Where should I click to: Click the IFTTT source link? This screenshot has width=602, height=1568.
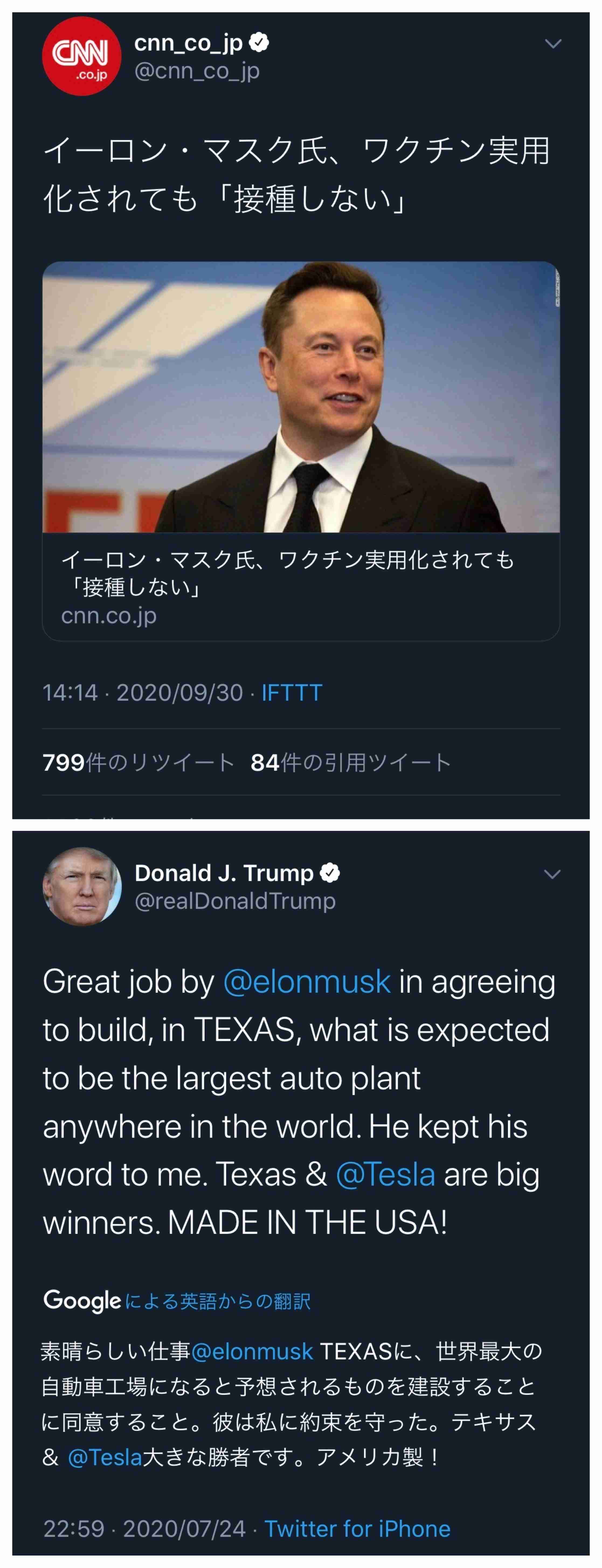click(x=291, y=693)
